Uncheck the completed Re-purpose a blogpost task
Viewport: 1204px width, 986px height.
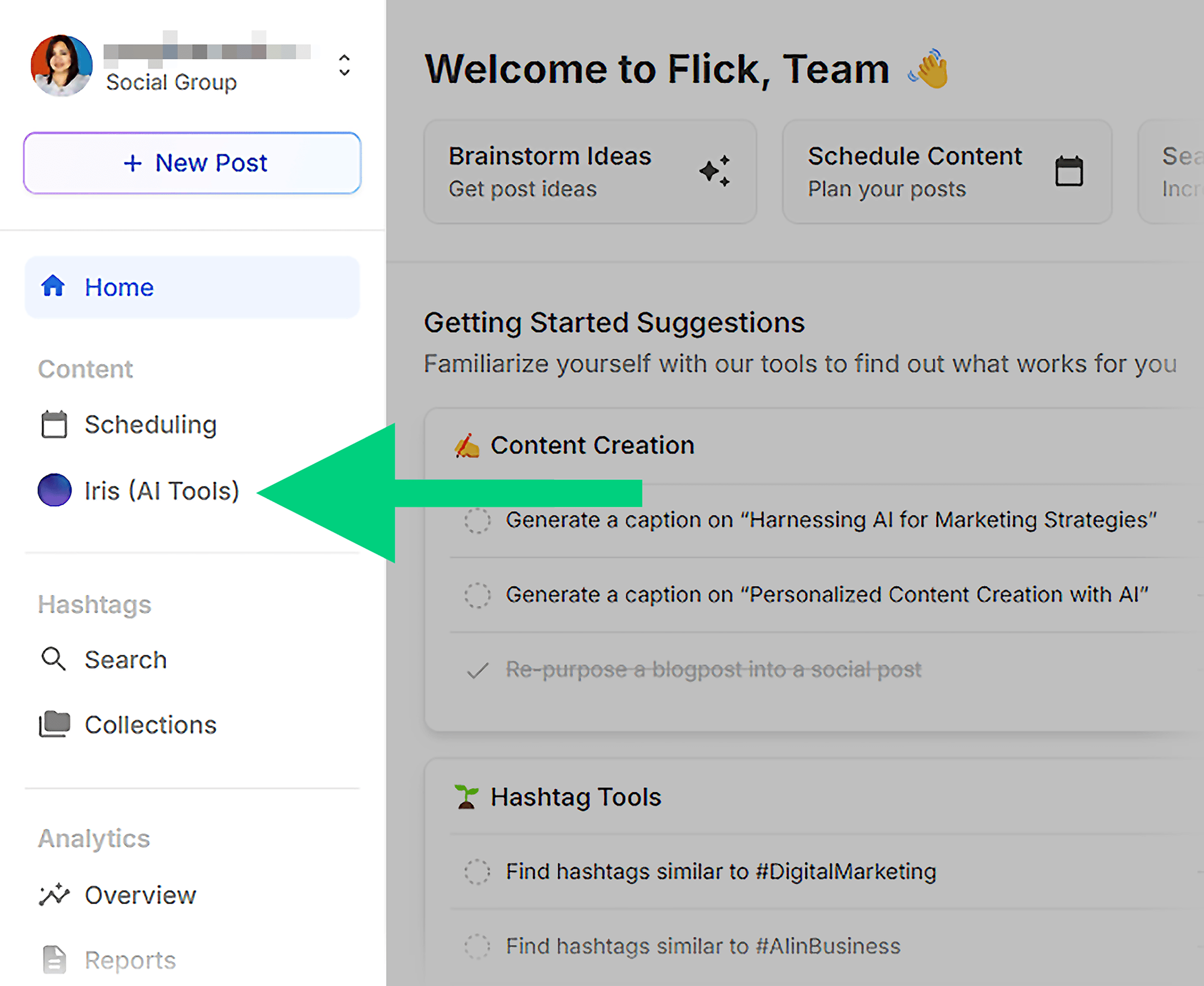477,670
